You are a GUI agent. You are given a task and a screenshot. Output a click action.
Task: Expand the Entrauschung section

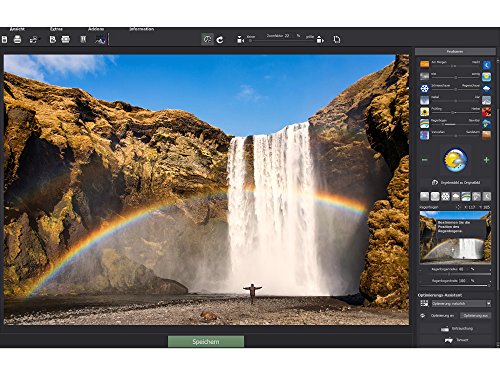456,329
